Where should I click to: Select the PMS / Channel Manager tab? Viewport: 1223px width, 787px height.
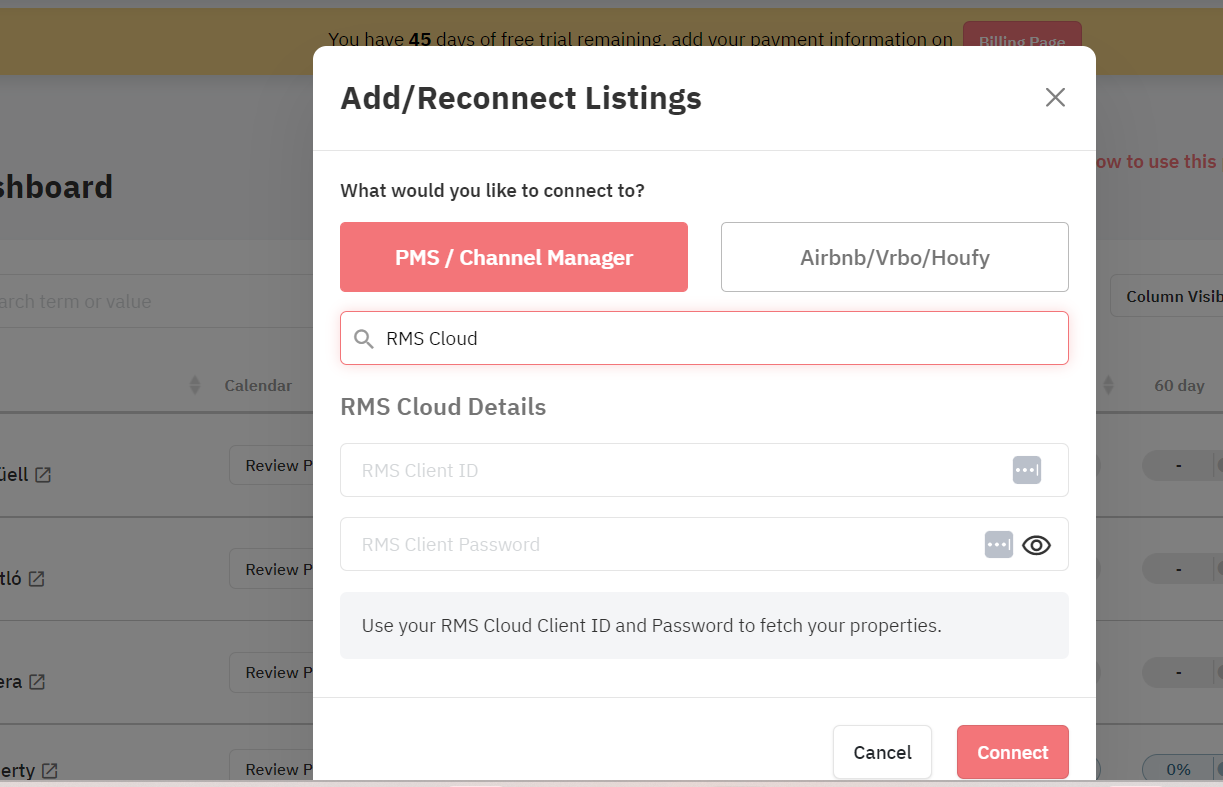click(513, 257)
